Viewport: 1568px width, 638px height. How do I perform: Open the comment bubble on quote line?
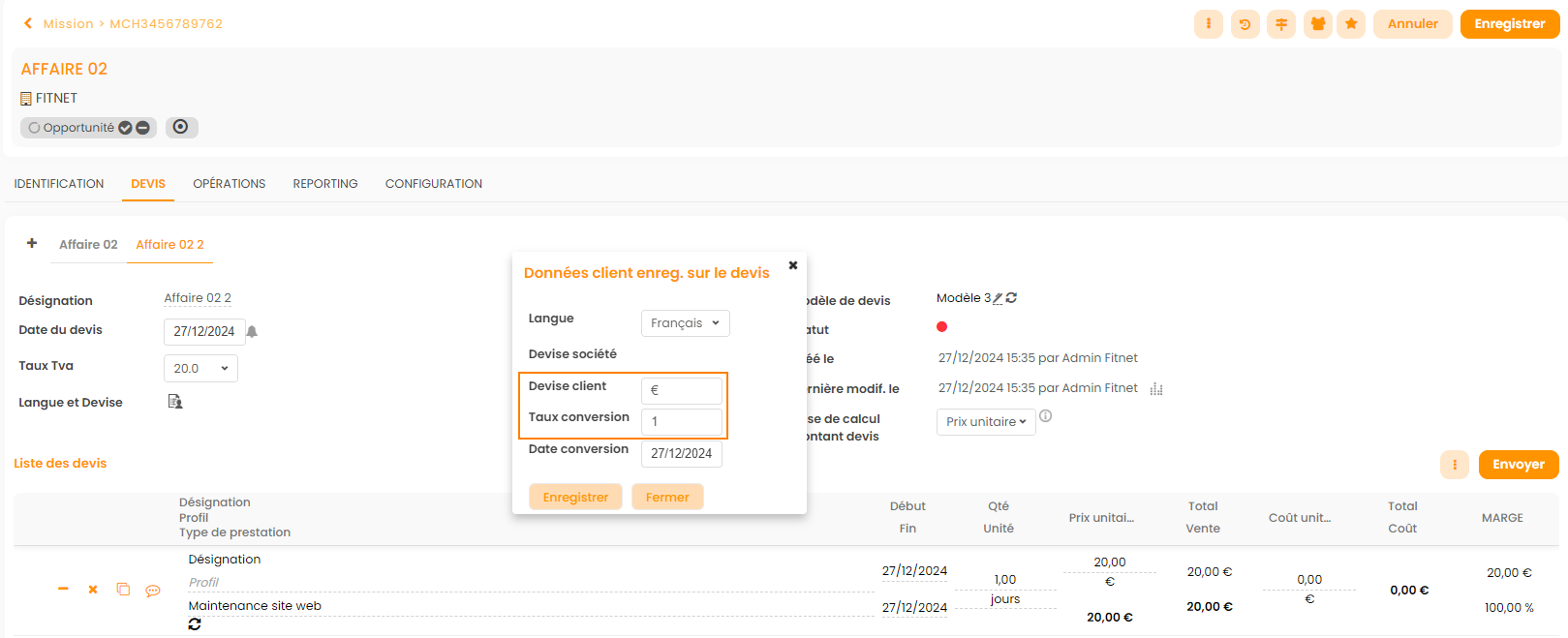click(x=153, y=591)
